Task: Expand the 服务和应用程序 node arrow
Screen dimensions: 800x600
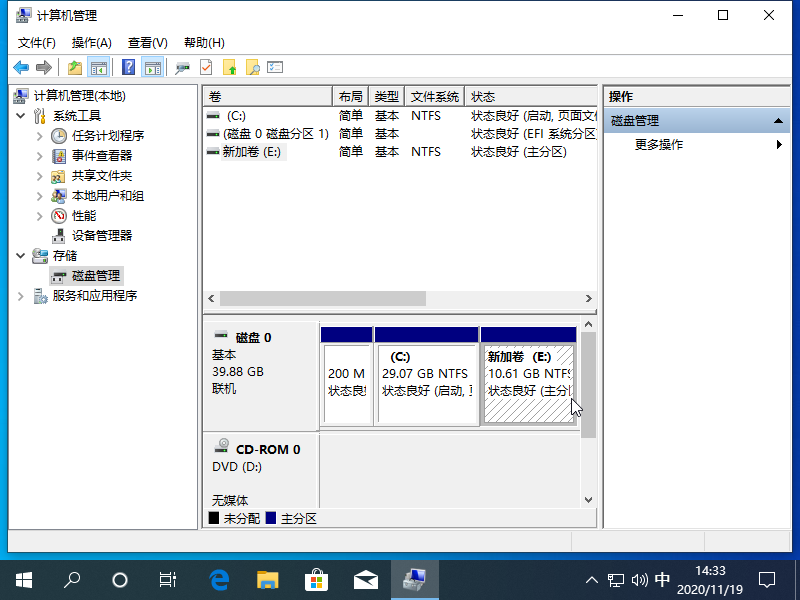Action: coord(20,296)
